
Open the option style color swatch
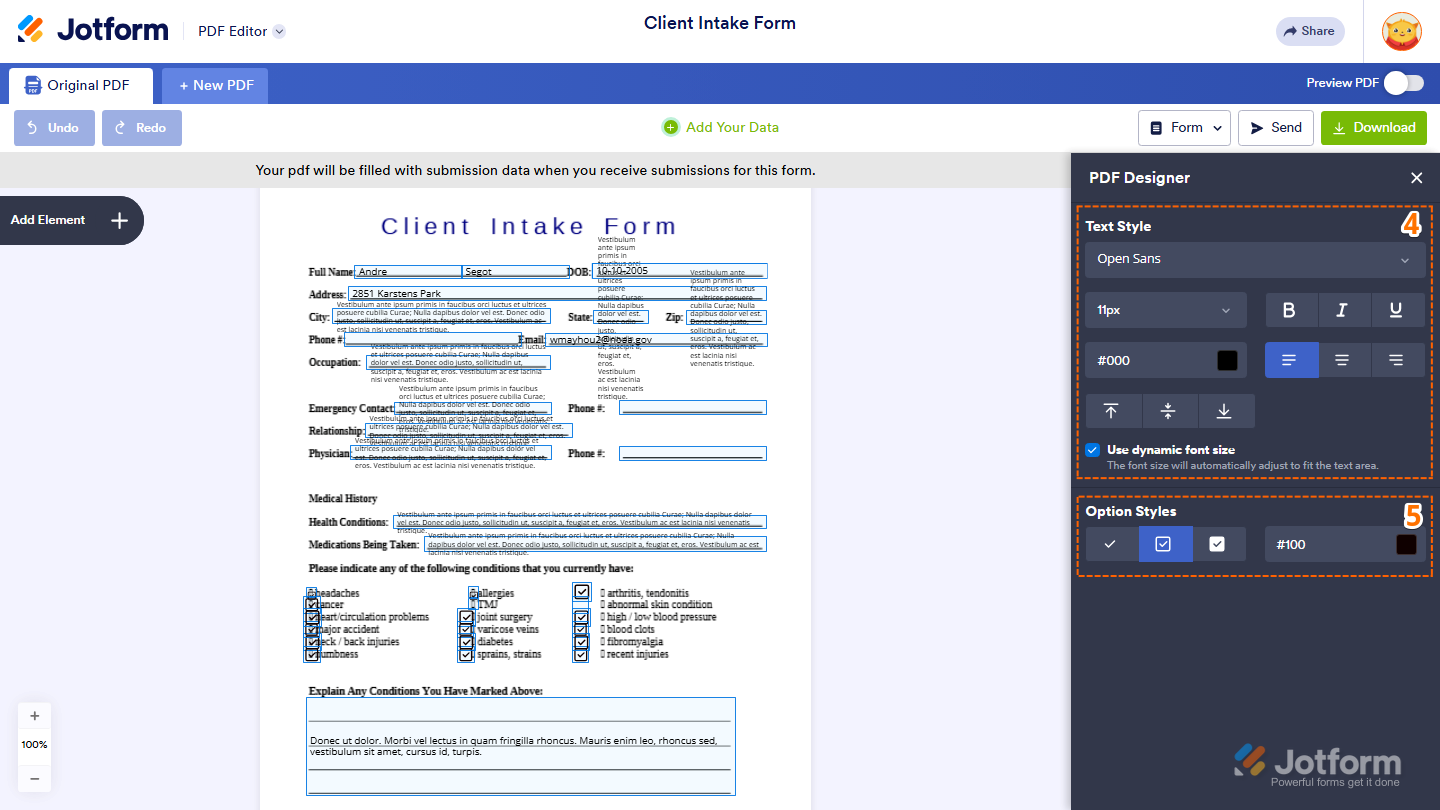(x=1406, y=544)
